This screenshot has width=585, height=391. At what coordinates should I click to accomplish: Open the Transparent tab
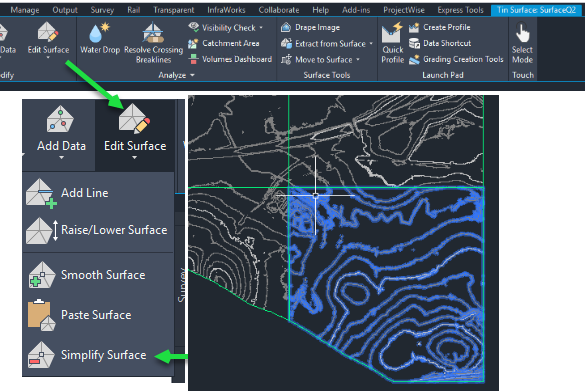(x=174, y=10)
